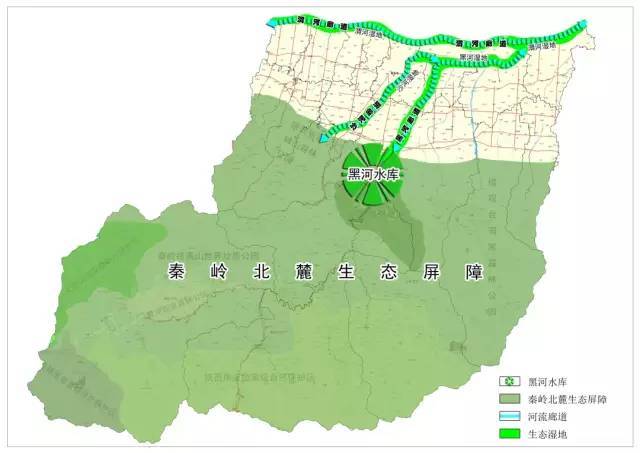Viewport: 640px width, 453px height.
Task: Click the blue arrowhead at 黑河廊道's southern end
Action: point(396,147)
